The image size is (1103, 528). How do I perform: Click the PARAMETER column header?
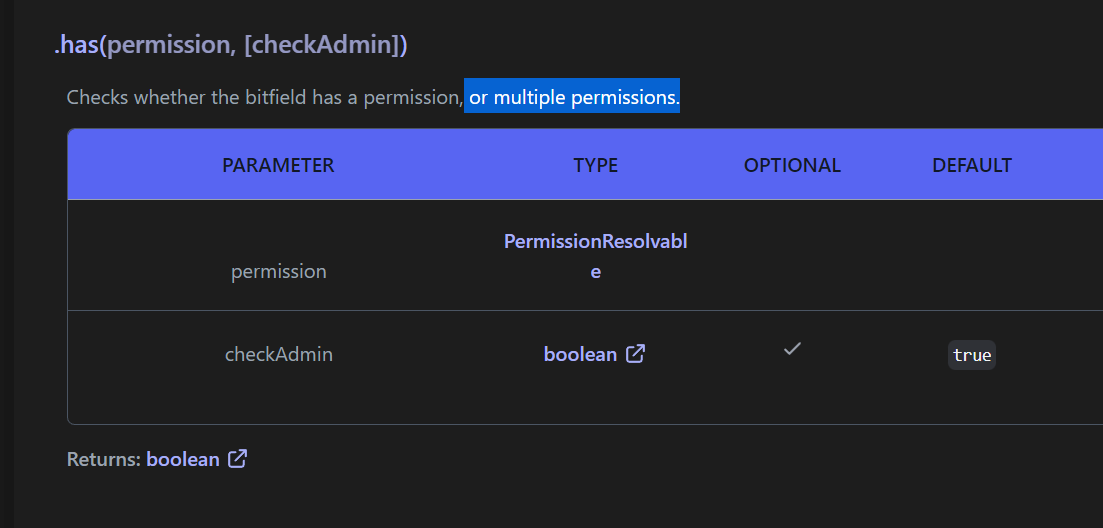(x=279, y=165)
